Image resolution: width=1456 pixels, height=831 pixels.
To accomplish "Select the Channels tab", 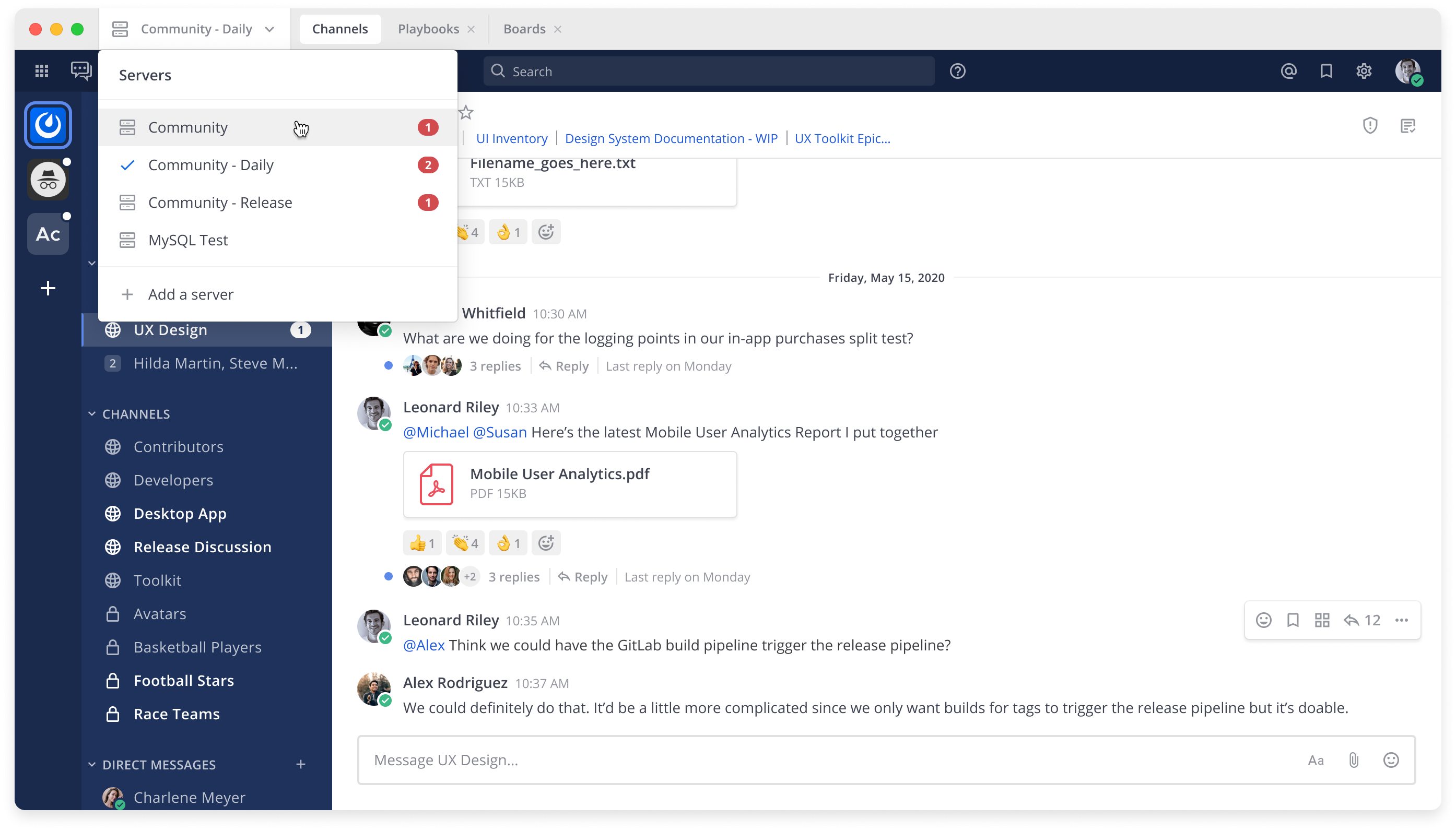I will 339,28.
